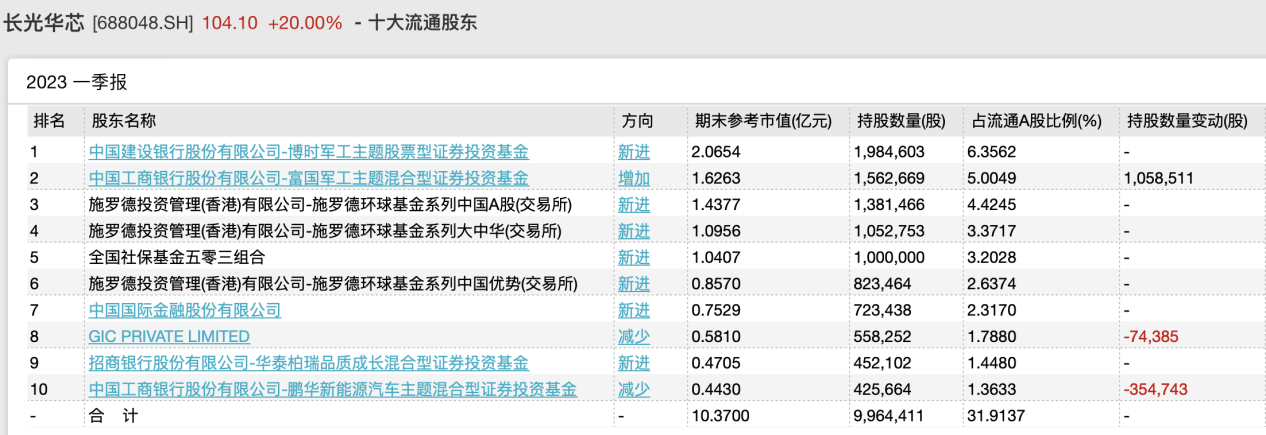
Task: Open GIC PRIVATE LIMITED shareholder link
Action: click(169, 336)
